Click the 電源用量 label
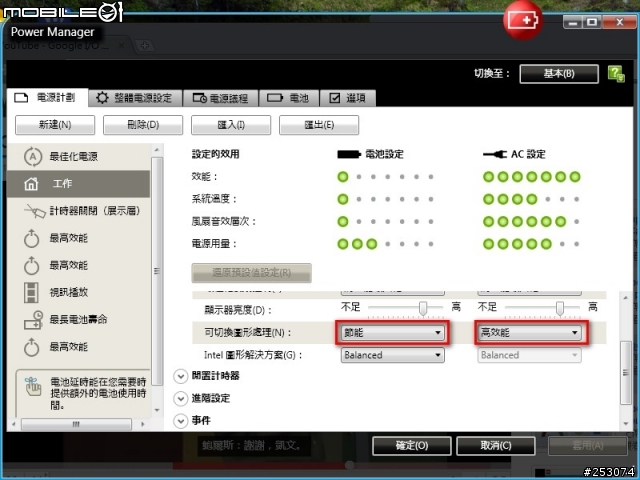640x480 pixels. point(214,244)
